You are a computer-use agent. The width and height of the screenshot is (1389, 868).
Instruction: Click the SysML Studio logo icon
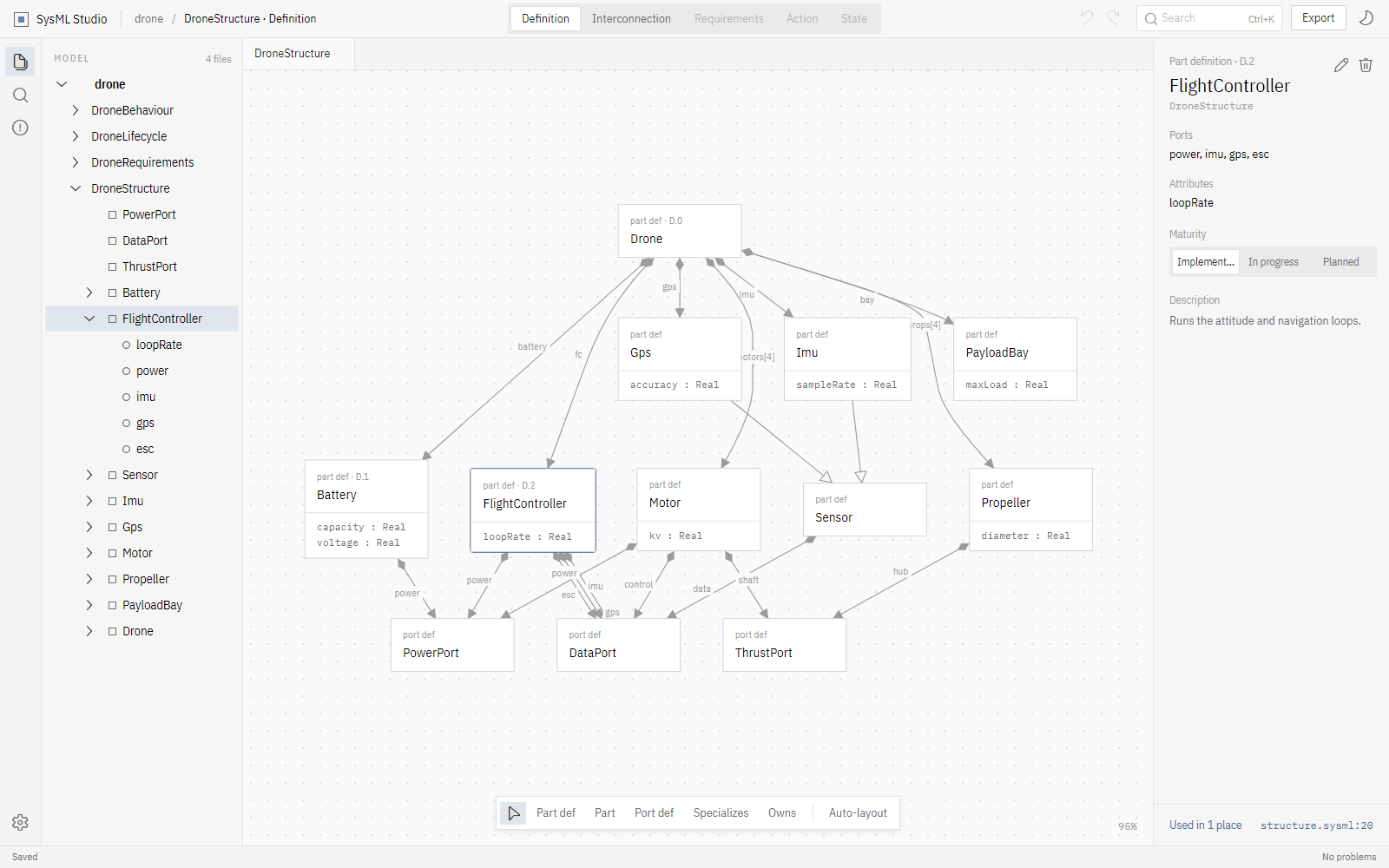[x=22, y=19]
